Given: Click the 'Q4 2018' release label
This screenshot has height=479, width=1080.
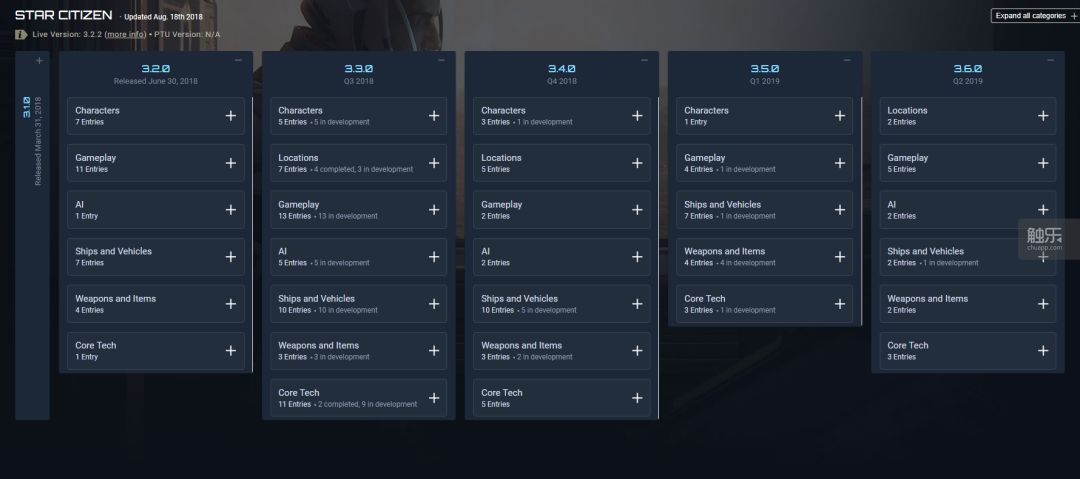Looking at the screenshot, I should 561,81.
